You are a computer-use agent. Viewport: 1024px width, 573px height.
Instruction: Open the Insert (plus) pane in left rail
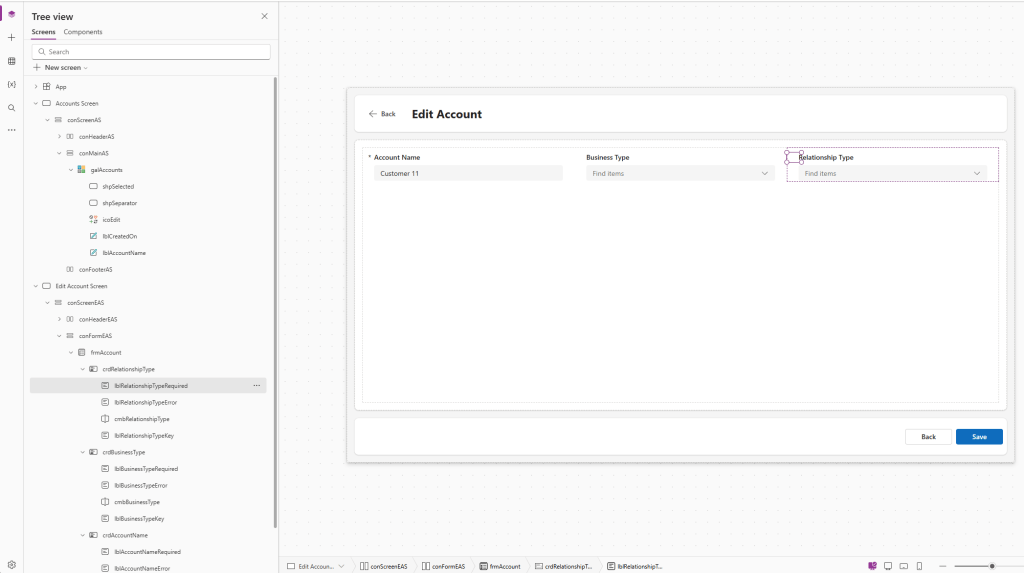click(12, 37)
